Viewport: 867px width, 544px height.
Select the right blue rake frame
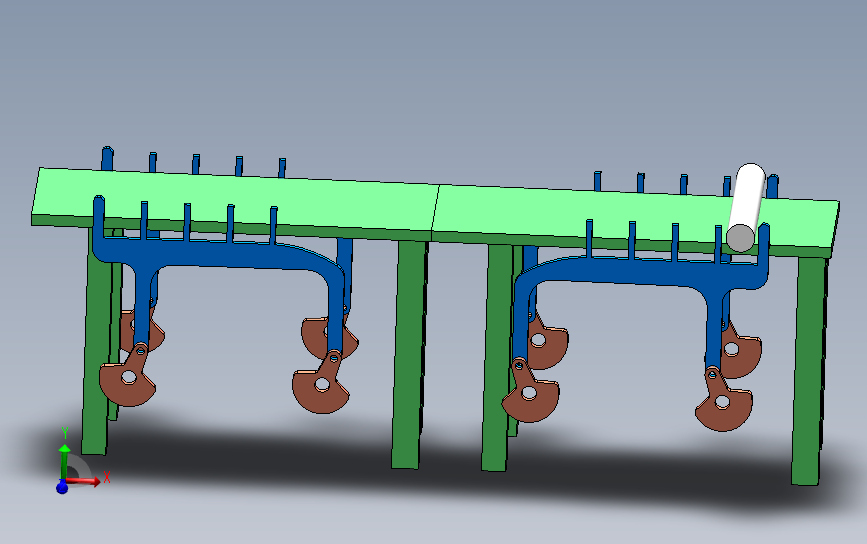point(641,271)
